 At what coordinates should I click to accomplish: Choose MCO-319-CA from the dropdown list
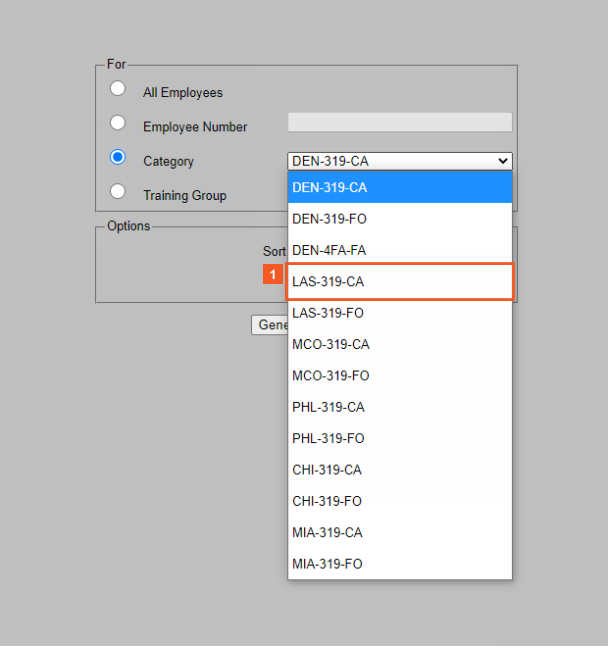pos(400,344)
